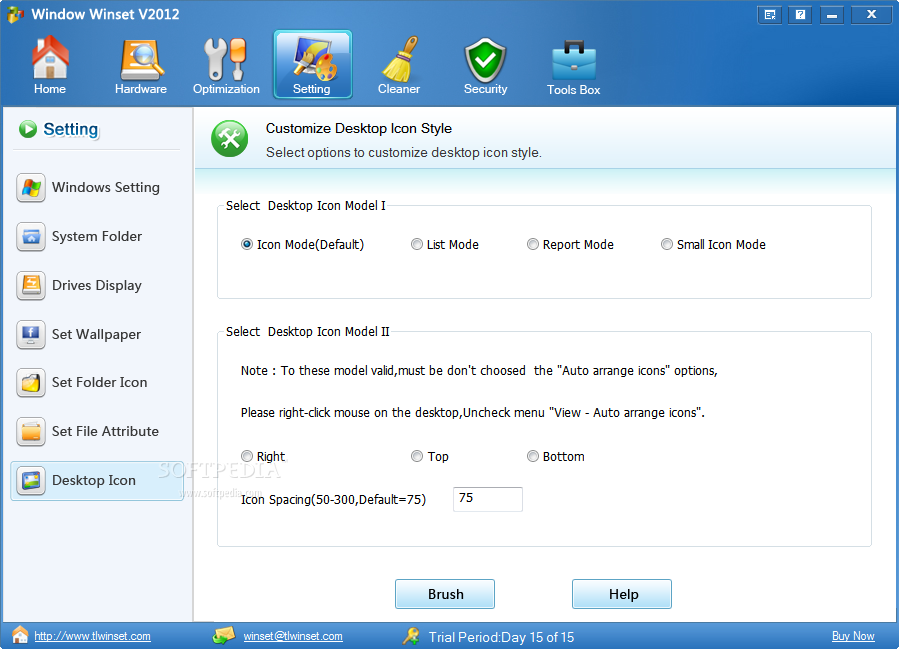Click the house icon in status bar
The width and height of the screenshot is (899, 649).
(x=20, y=635)
